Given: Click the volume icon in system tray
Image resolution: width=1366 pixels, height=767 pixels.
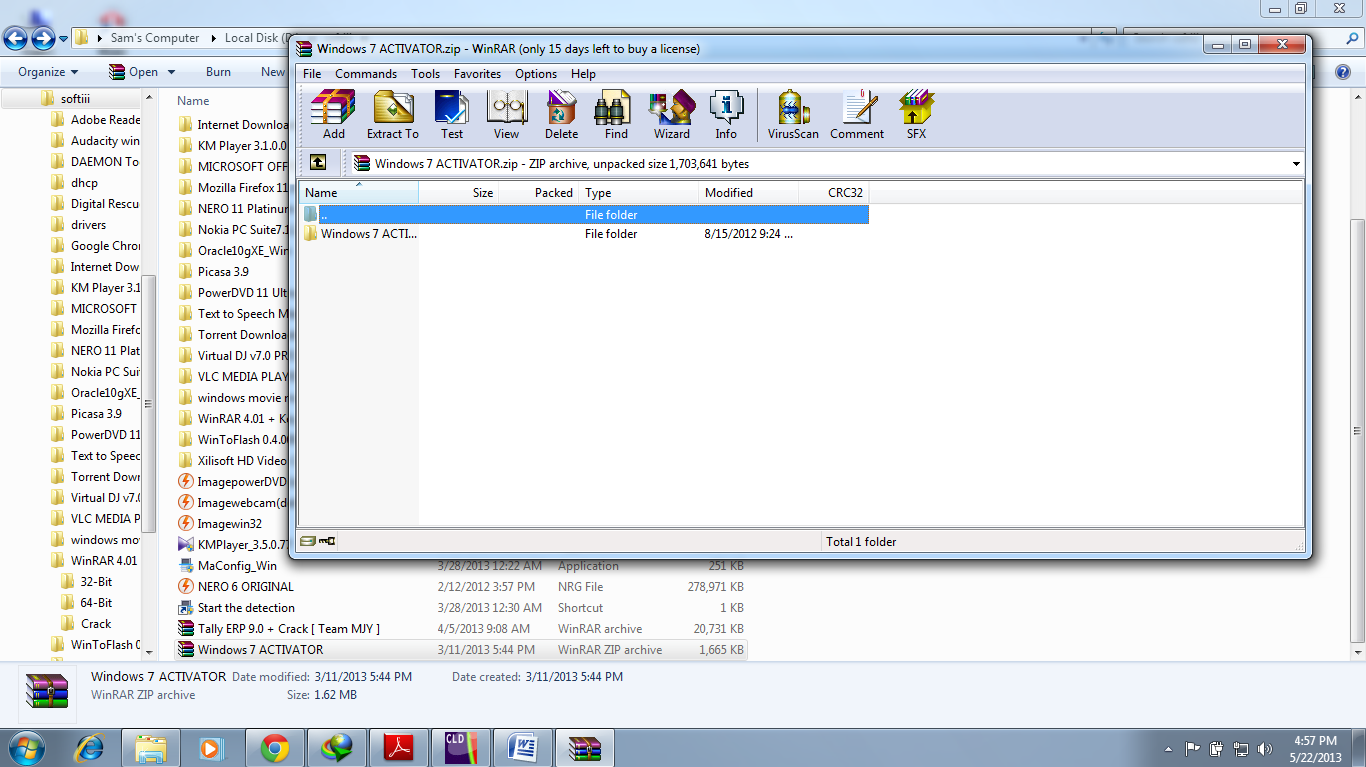Looking at the screenshot, I should click(1265, 748).
